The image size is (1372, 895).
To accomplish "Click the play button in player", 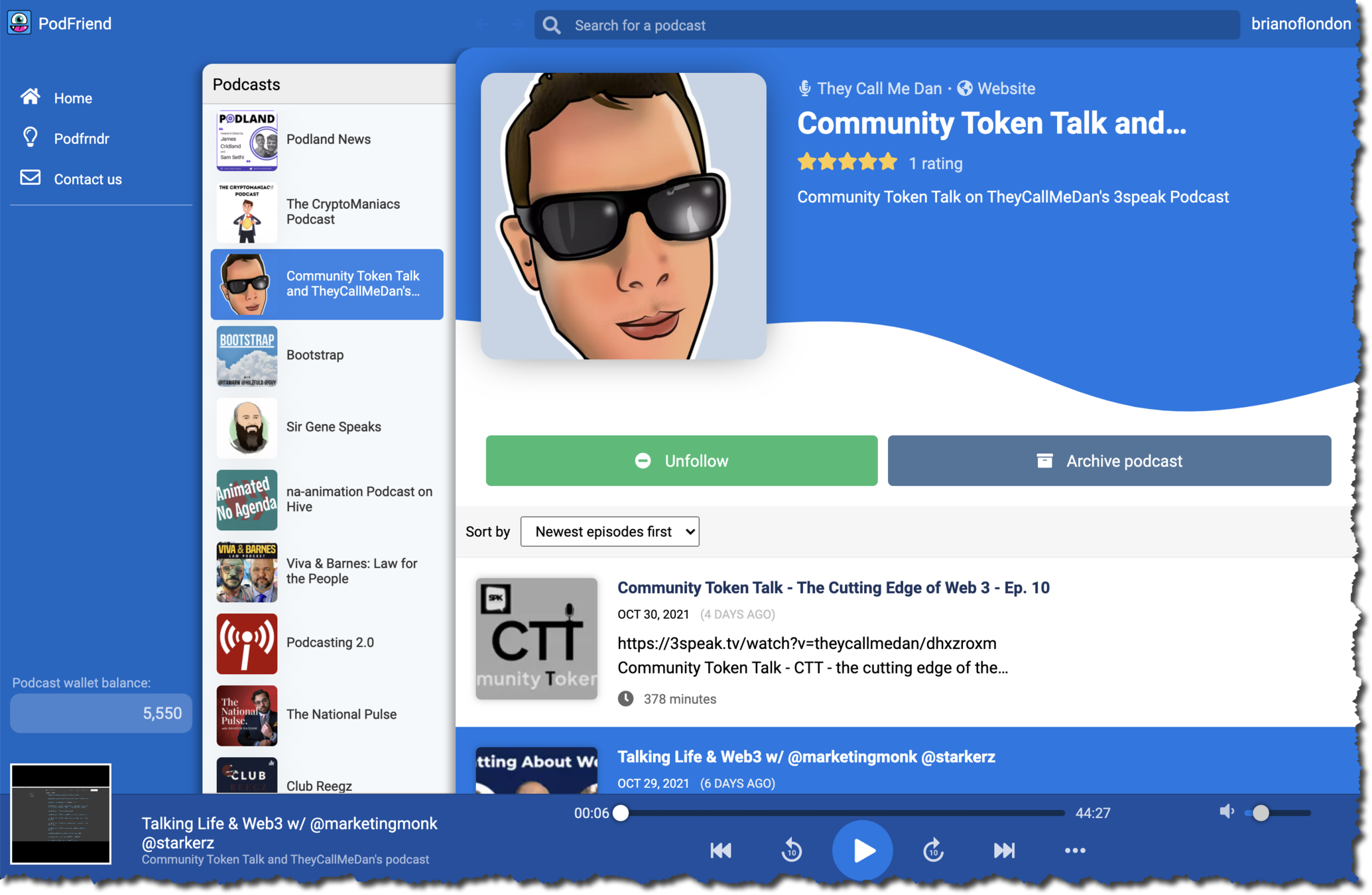I will [862, 850].
